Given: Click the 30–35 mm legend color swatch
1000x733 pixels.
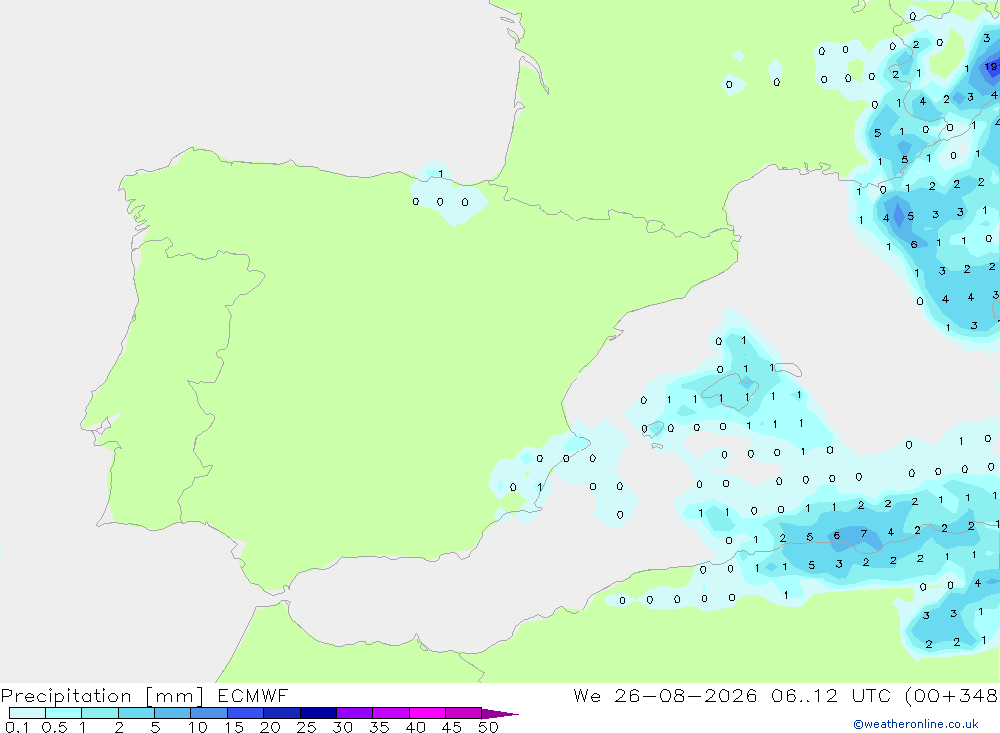Looking at the screenshot, I should coord(355,713).
